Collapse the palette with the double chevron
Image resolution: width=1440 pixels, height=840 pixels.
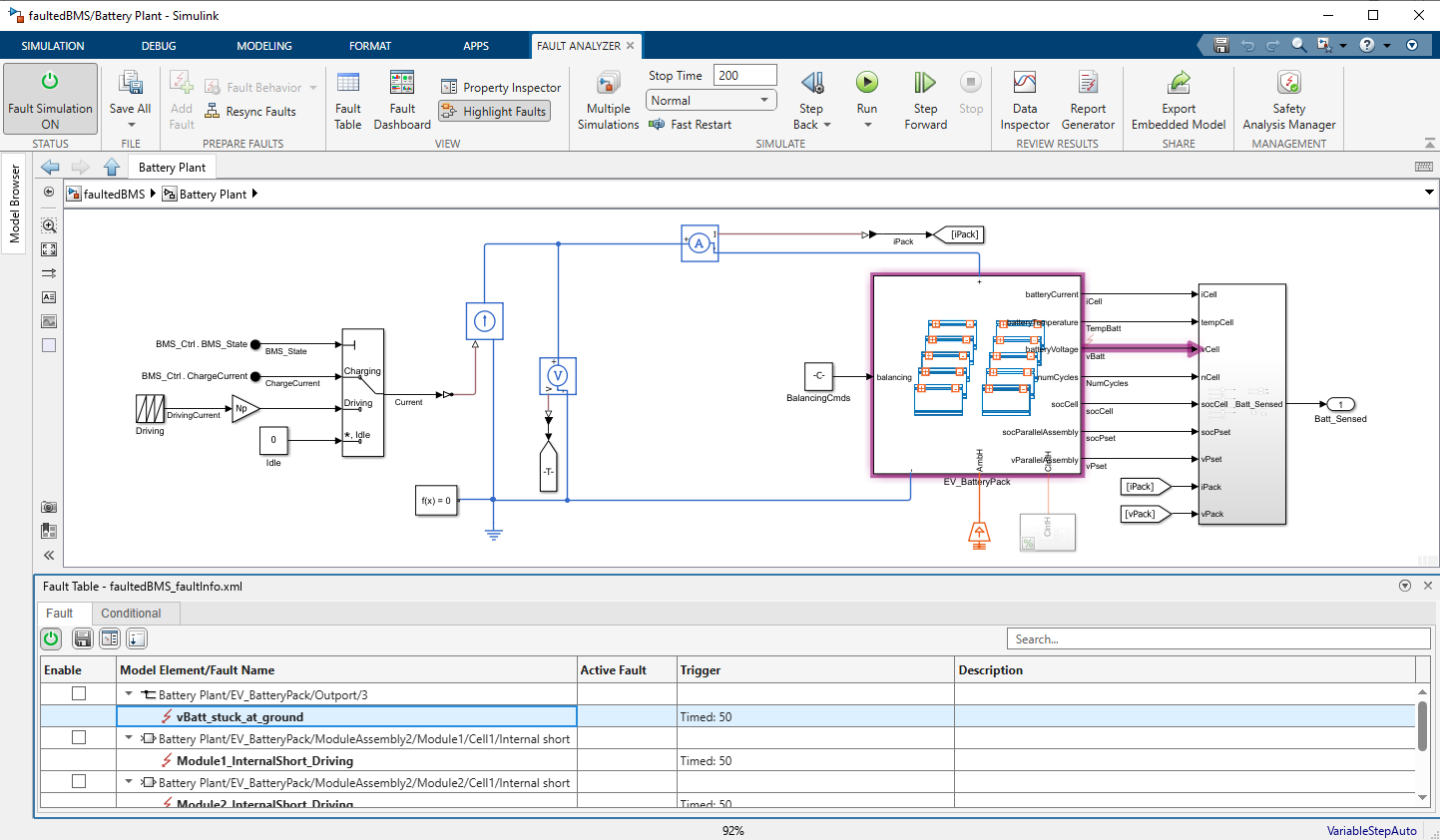49,556
